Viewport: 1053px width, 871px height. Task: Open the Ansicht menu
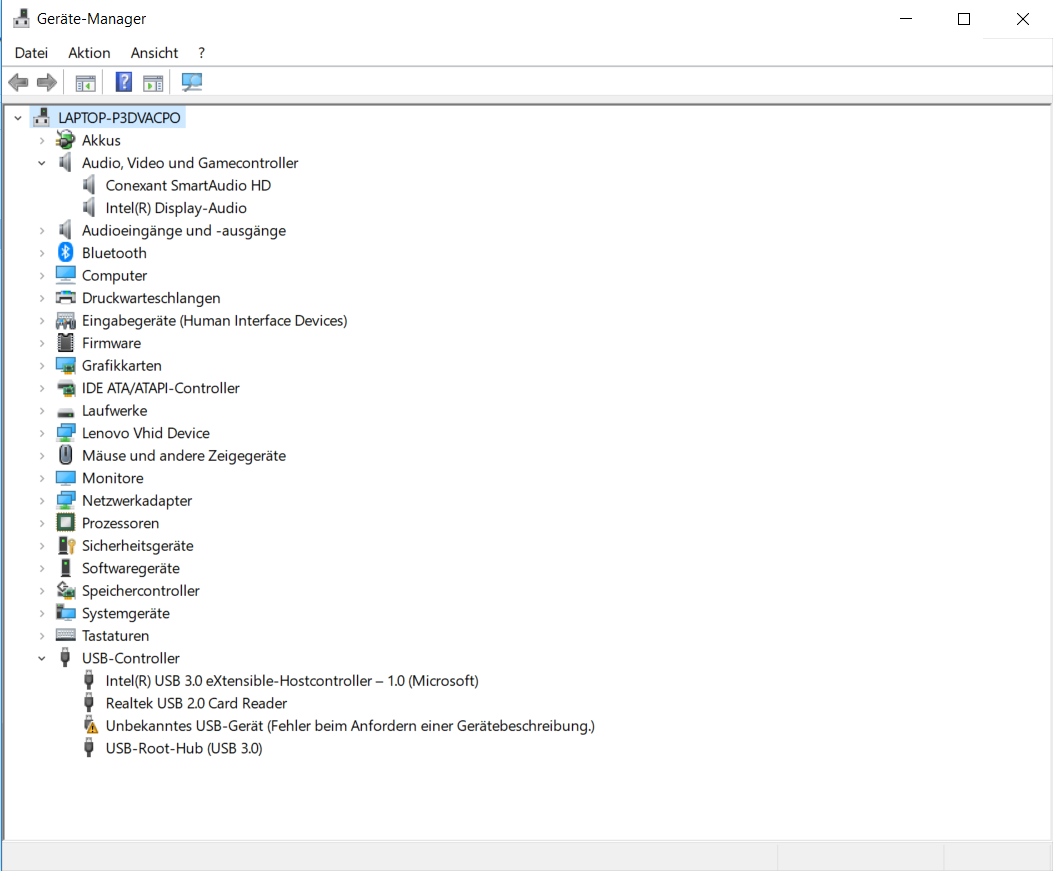click(154, 53)
